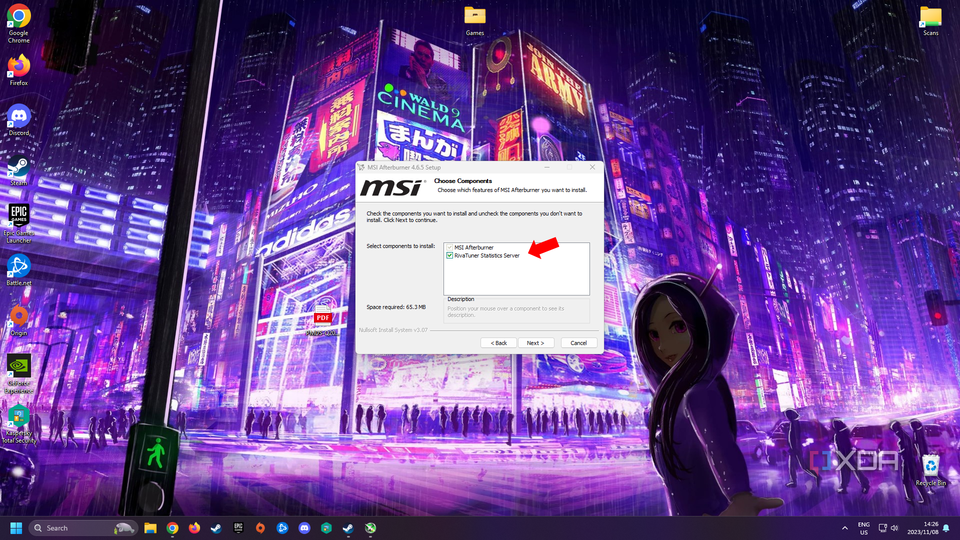960x540 pixels.
Task: Uncheck the RivaTuner Statistics Server checkbox
Action: 449,255
